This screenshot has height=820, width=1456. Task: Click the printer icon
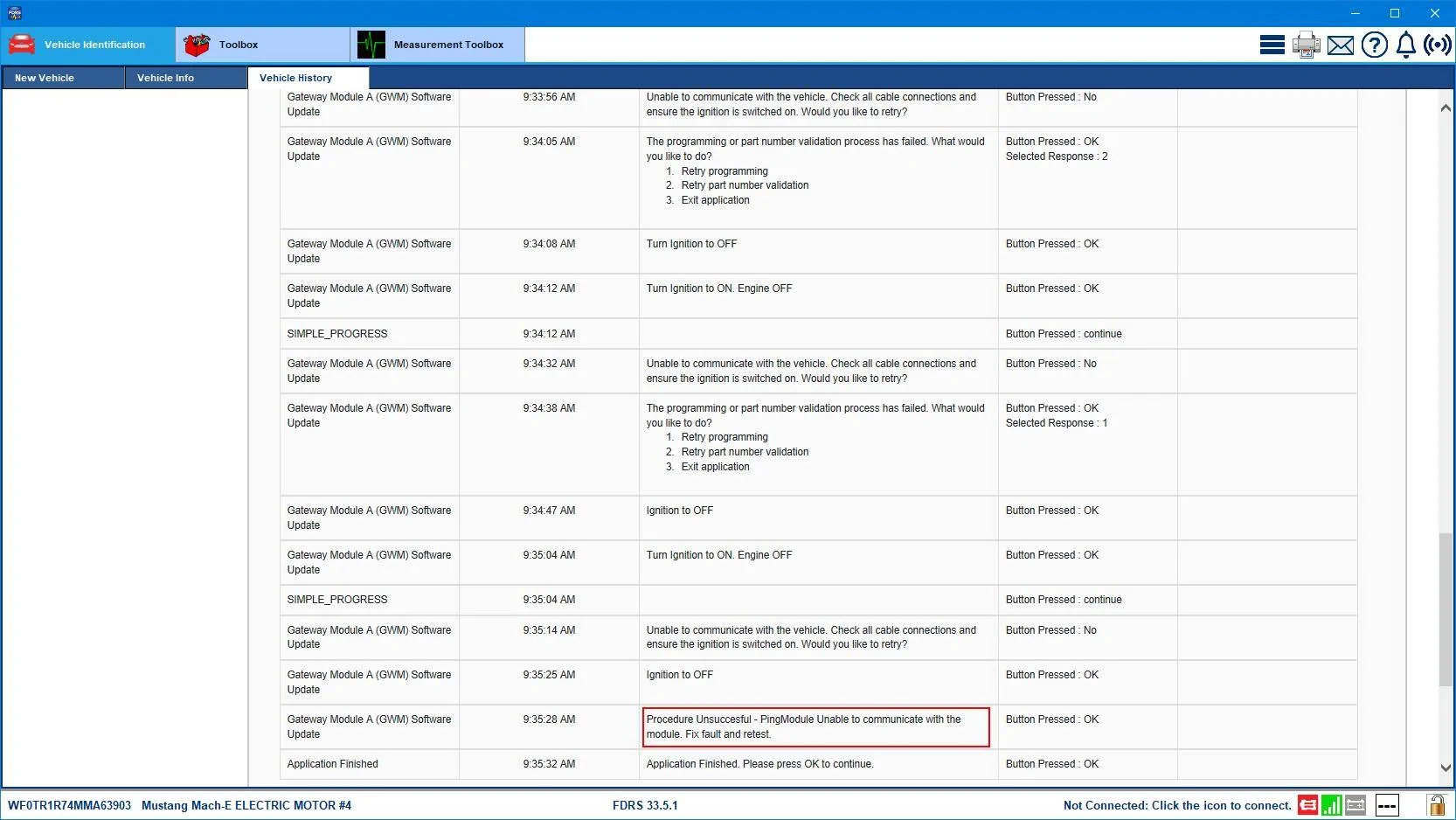tap(1307, 45)
